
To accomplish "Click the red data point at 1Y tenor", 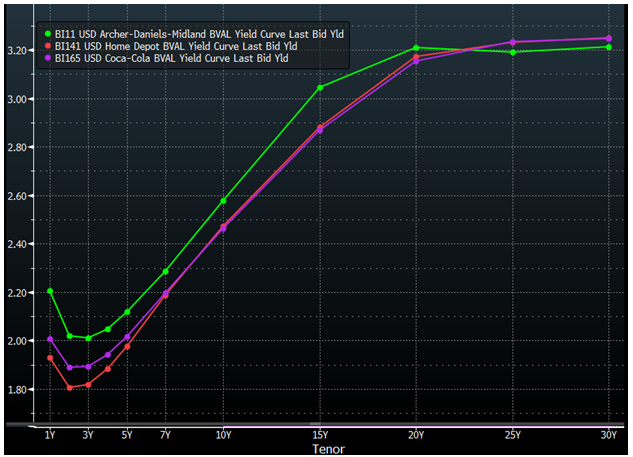I will tap(50, 358).
